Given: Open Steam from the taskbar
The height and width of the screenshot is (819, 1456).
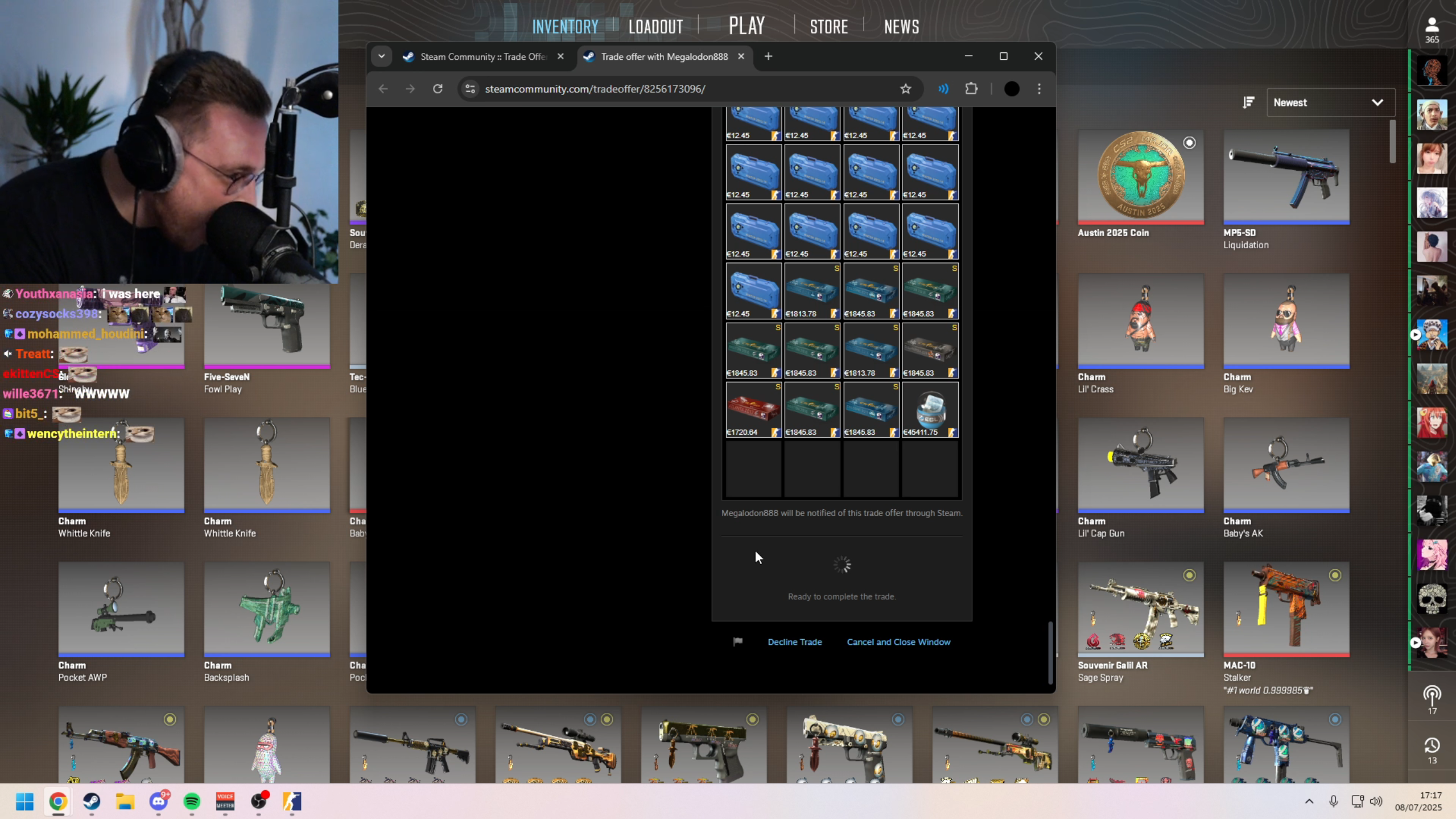Looking at the screenshot, I should pos(92,801).
